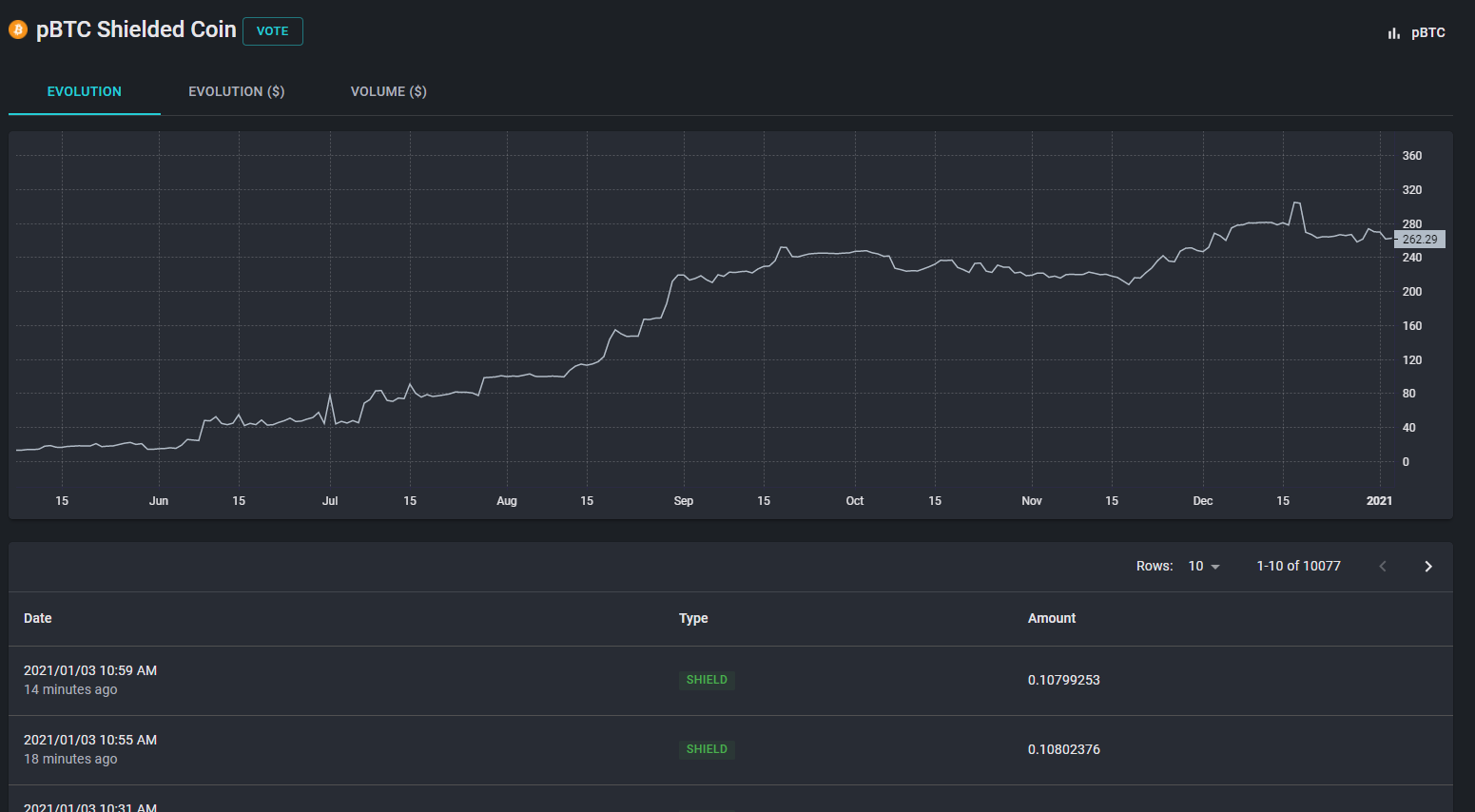Click date 2021/01/03 10:59 AM

[x=90, y=671]
